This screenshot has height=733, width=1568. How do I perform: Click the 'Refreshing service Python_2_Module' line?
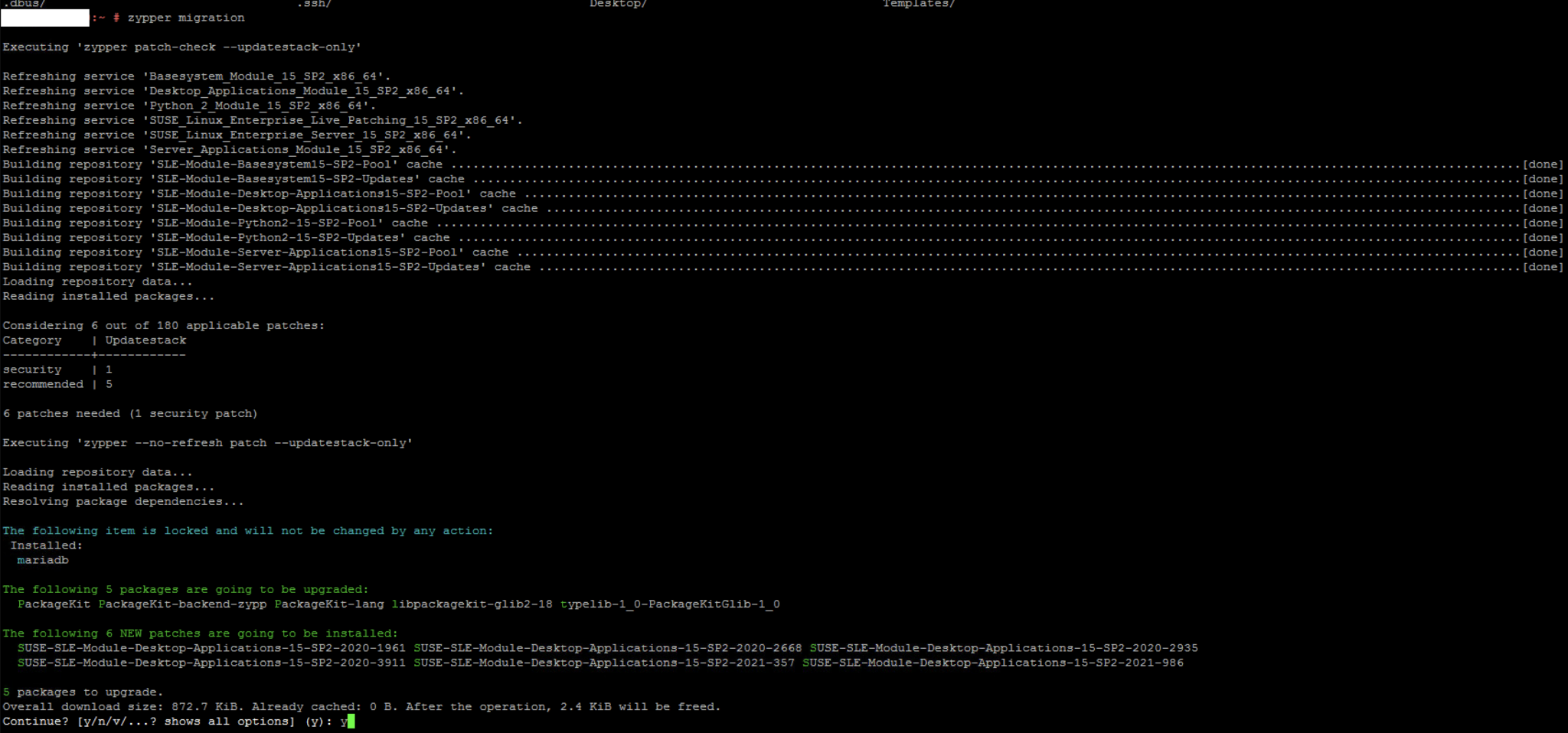(189, 106)
